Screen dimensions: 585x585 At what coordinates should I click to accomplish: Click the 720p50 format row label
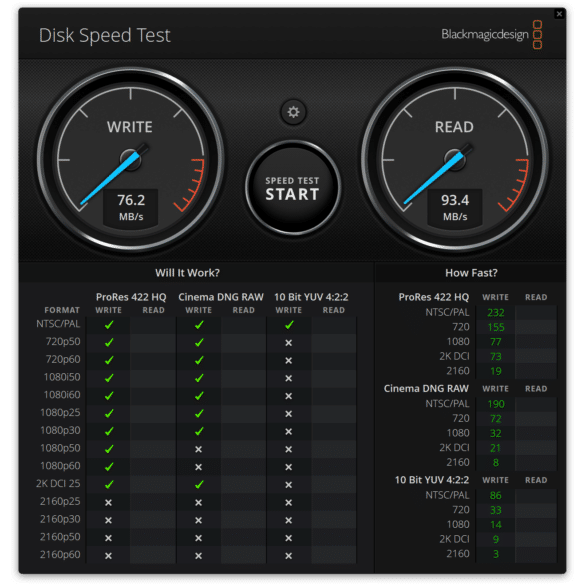coord(63,341)
